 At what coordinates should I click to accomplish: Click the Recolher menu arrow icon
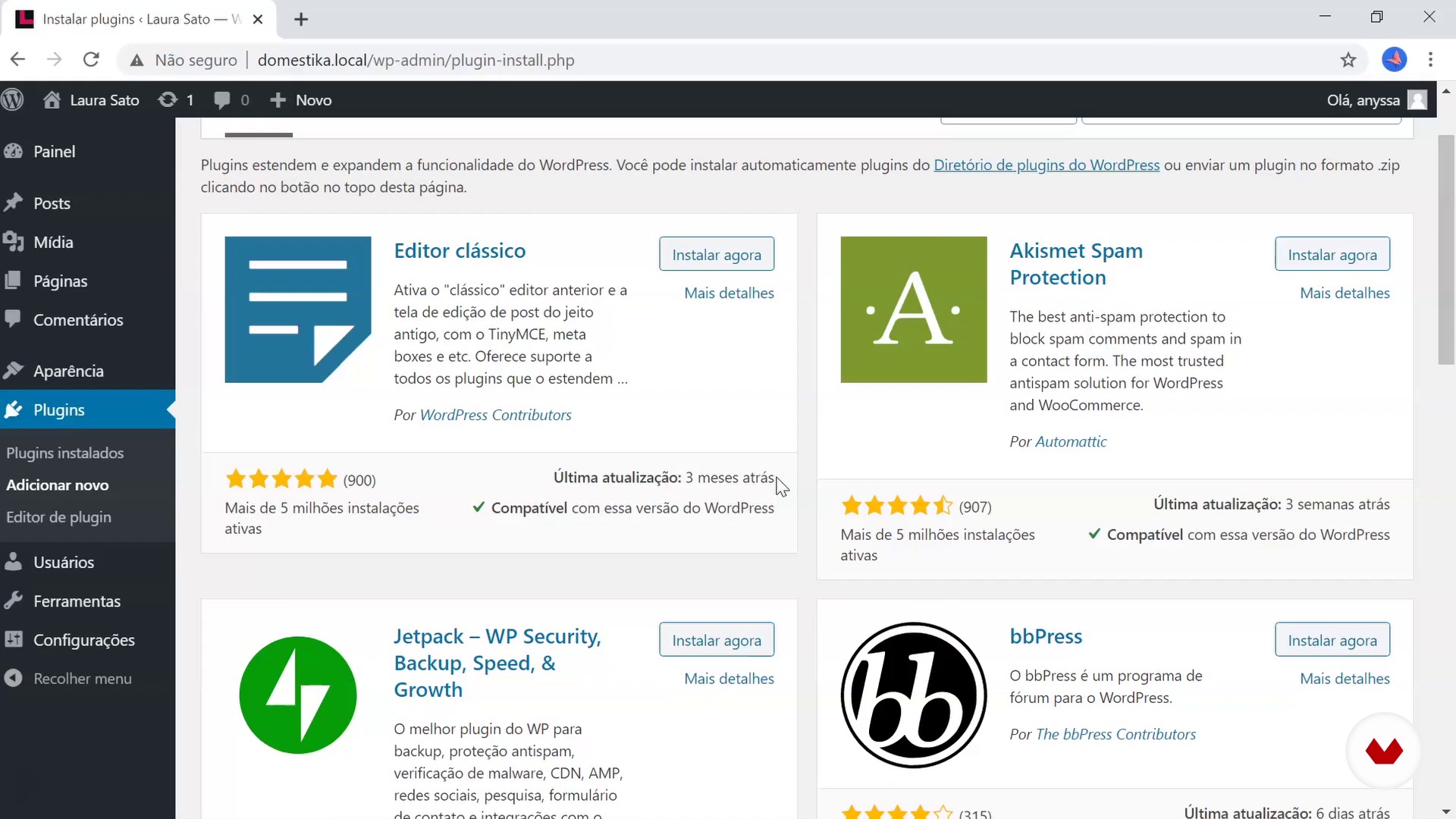point(13,678)
